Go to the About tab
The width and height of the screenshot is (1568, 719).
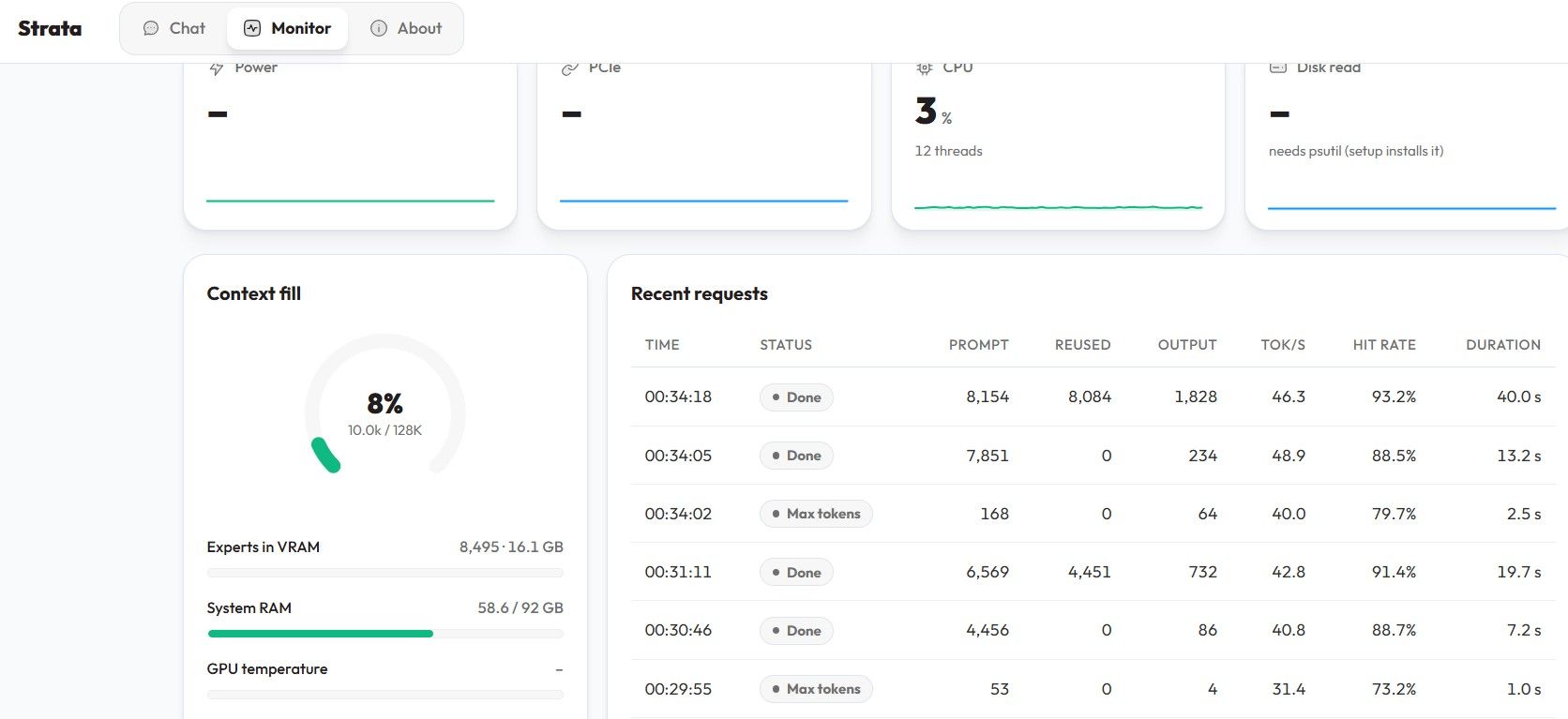(x=406, y=28)
